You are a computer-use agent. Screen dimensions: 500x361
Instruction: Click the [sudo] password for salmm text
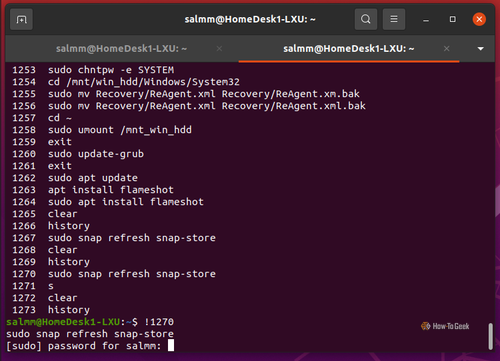coord(84,346)
